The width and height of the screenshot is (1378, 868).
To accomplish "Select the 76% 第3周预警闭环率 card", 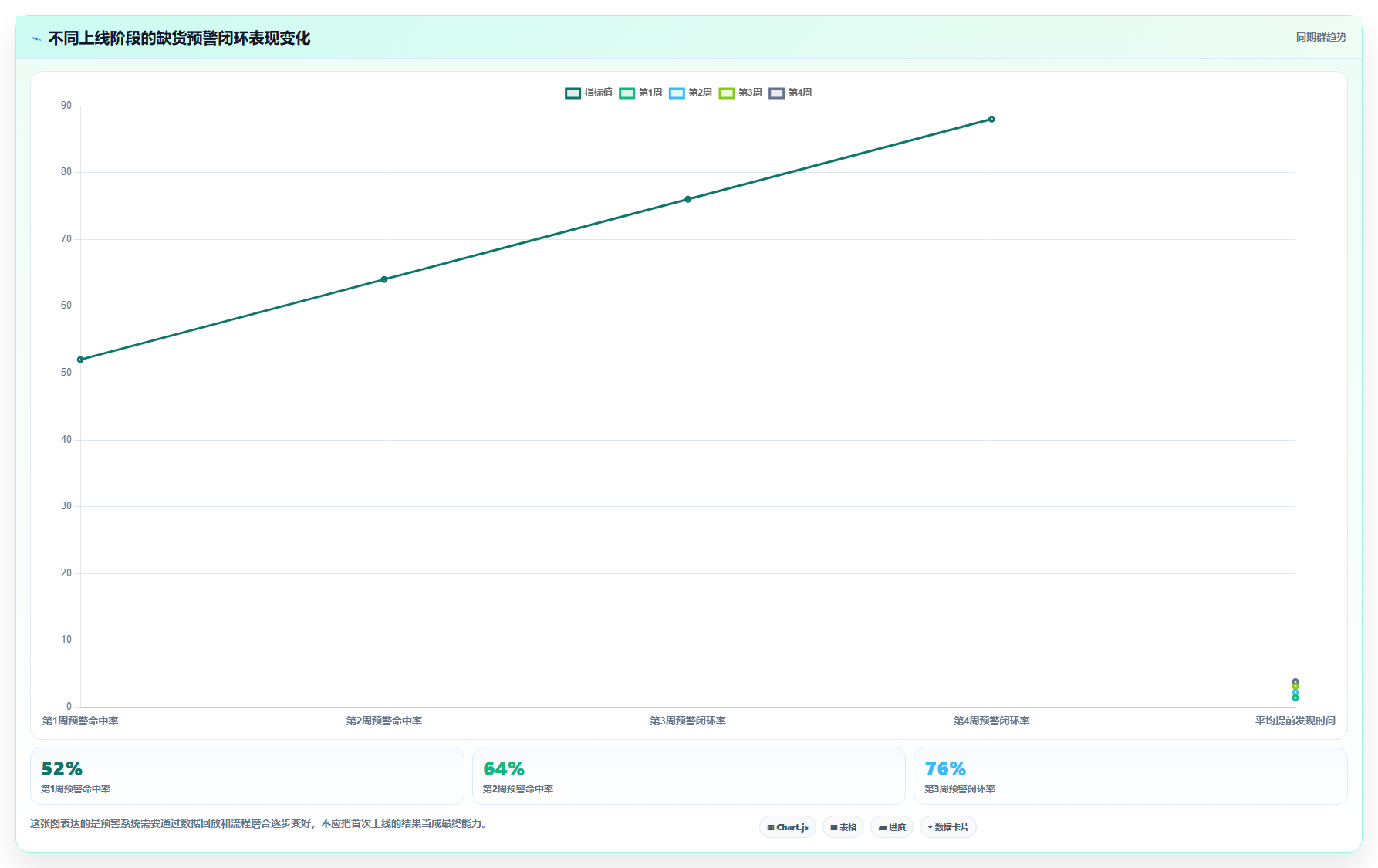I will tap(1130, 776).
